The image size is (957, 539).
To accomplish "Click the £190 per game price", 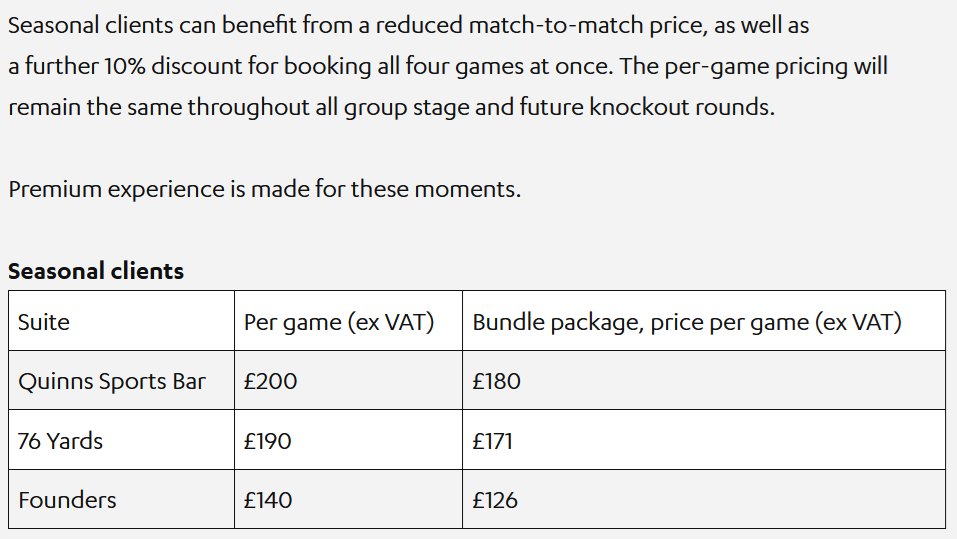I will pyautogui.click(x=267, y=441).
